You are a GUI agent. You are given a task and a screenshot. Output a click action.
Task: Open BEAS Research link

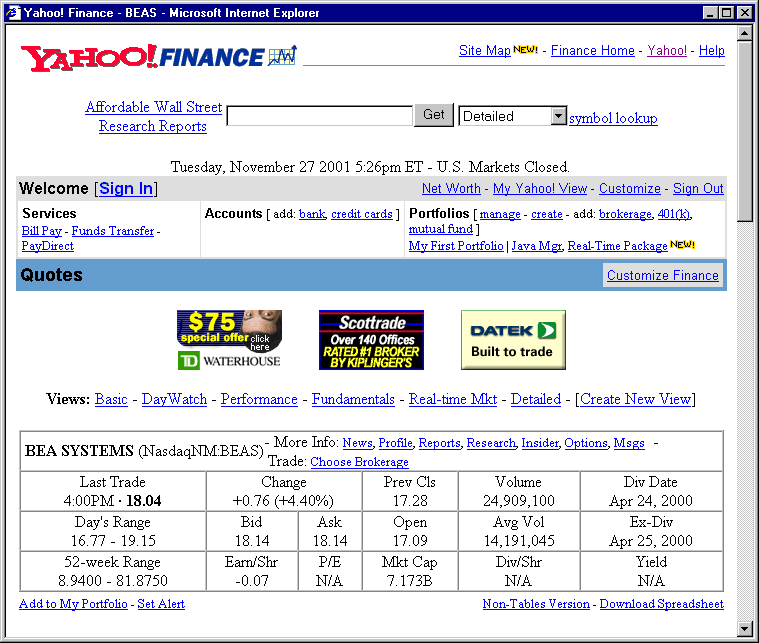pyautogui.click(x=491, y=443)
